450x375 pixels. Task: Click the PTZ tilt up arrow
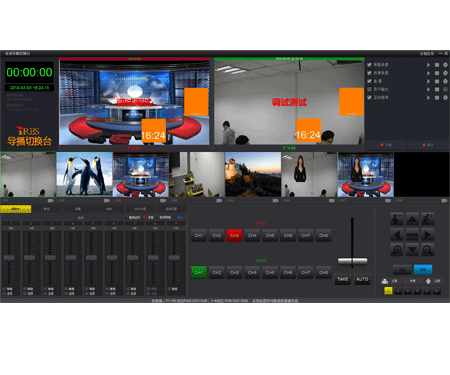(x=412, y=219)
